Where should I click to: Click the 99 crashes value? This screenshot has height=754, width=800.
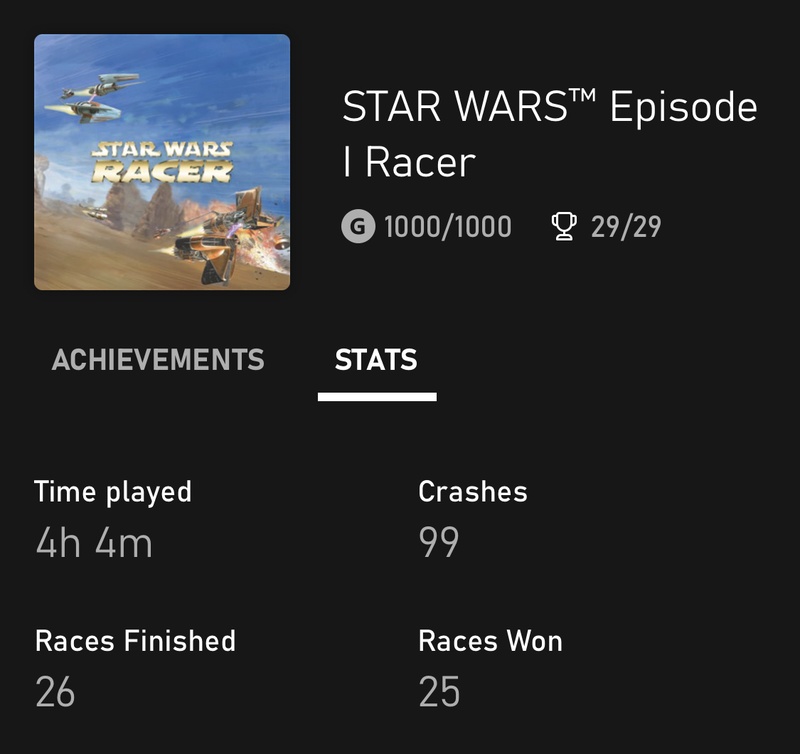pyautogui.click(x=439, y=543)
